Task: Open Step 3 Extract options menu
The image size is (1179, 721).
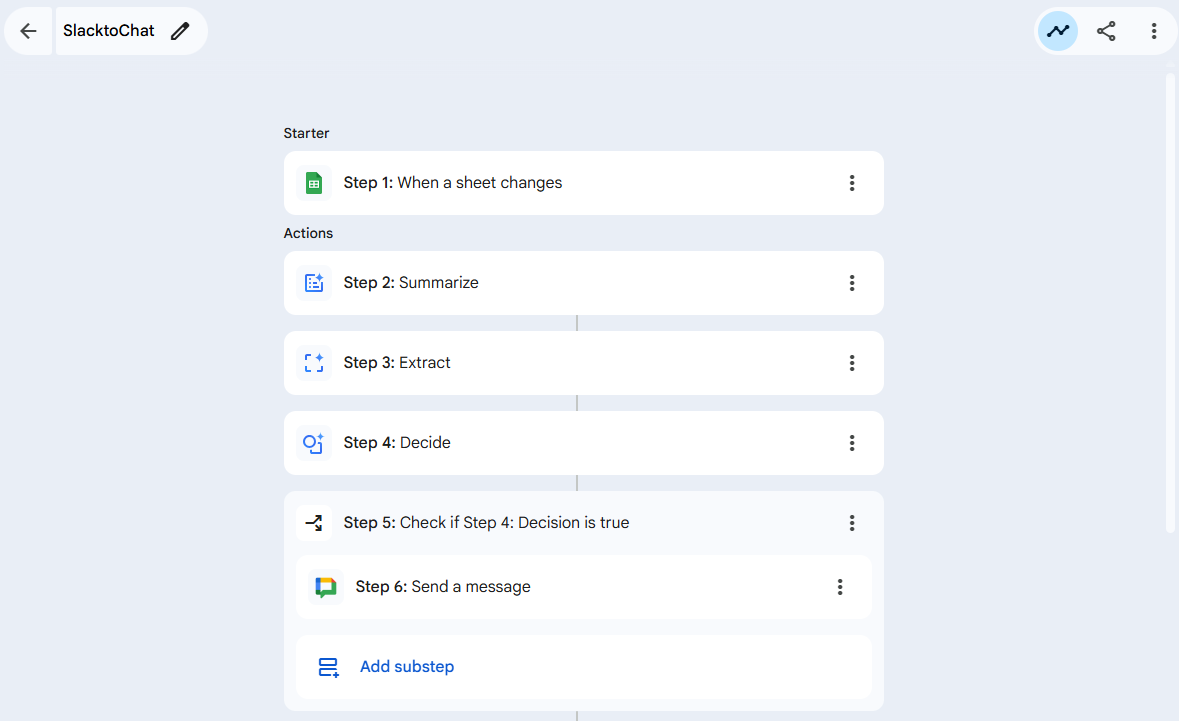Action: click(x=852, y=363)
